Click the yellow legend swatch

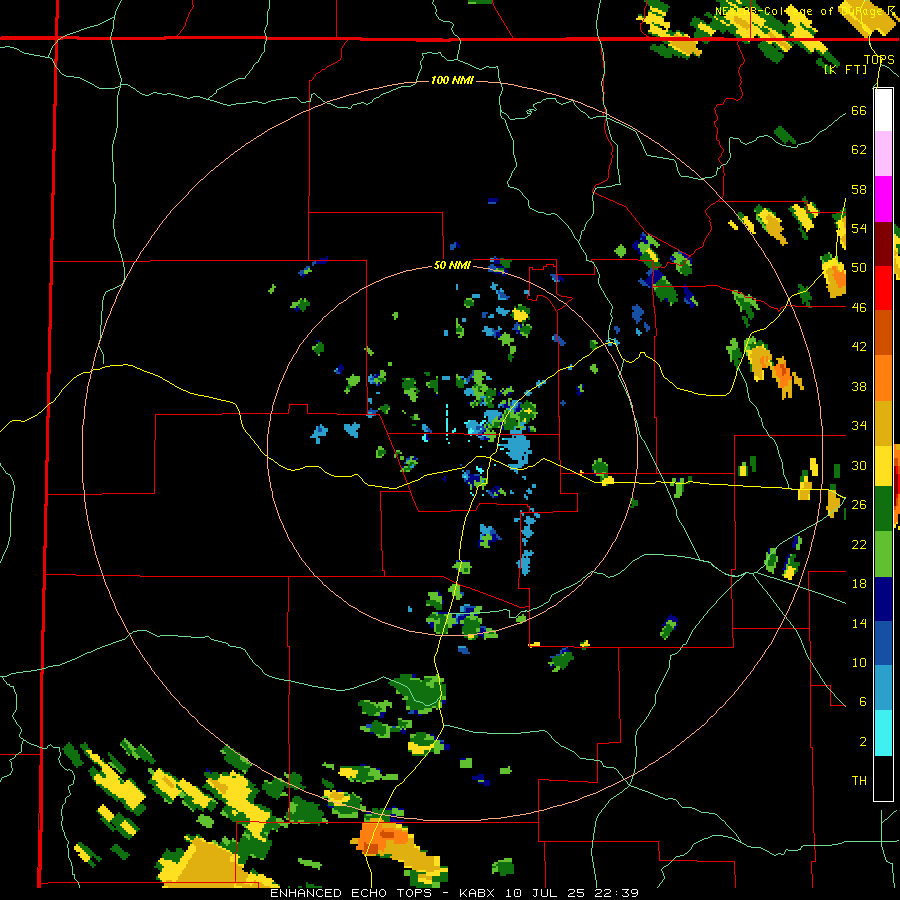coord(883,465)
